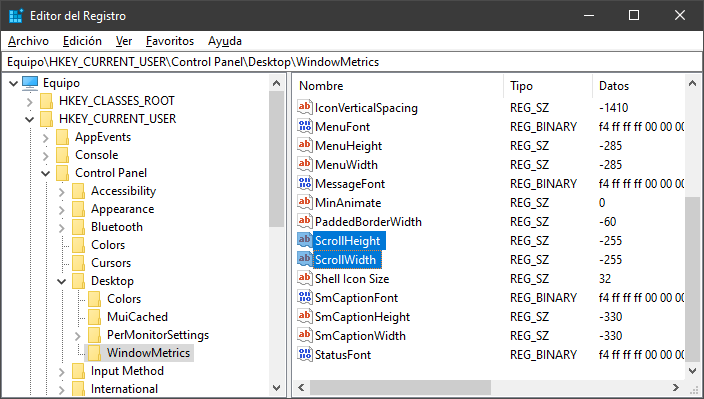Click the Registry Editor title bar icon
The height and width of the screenshot is (399, 704).
16,16
